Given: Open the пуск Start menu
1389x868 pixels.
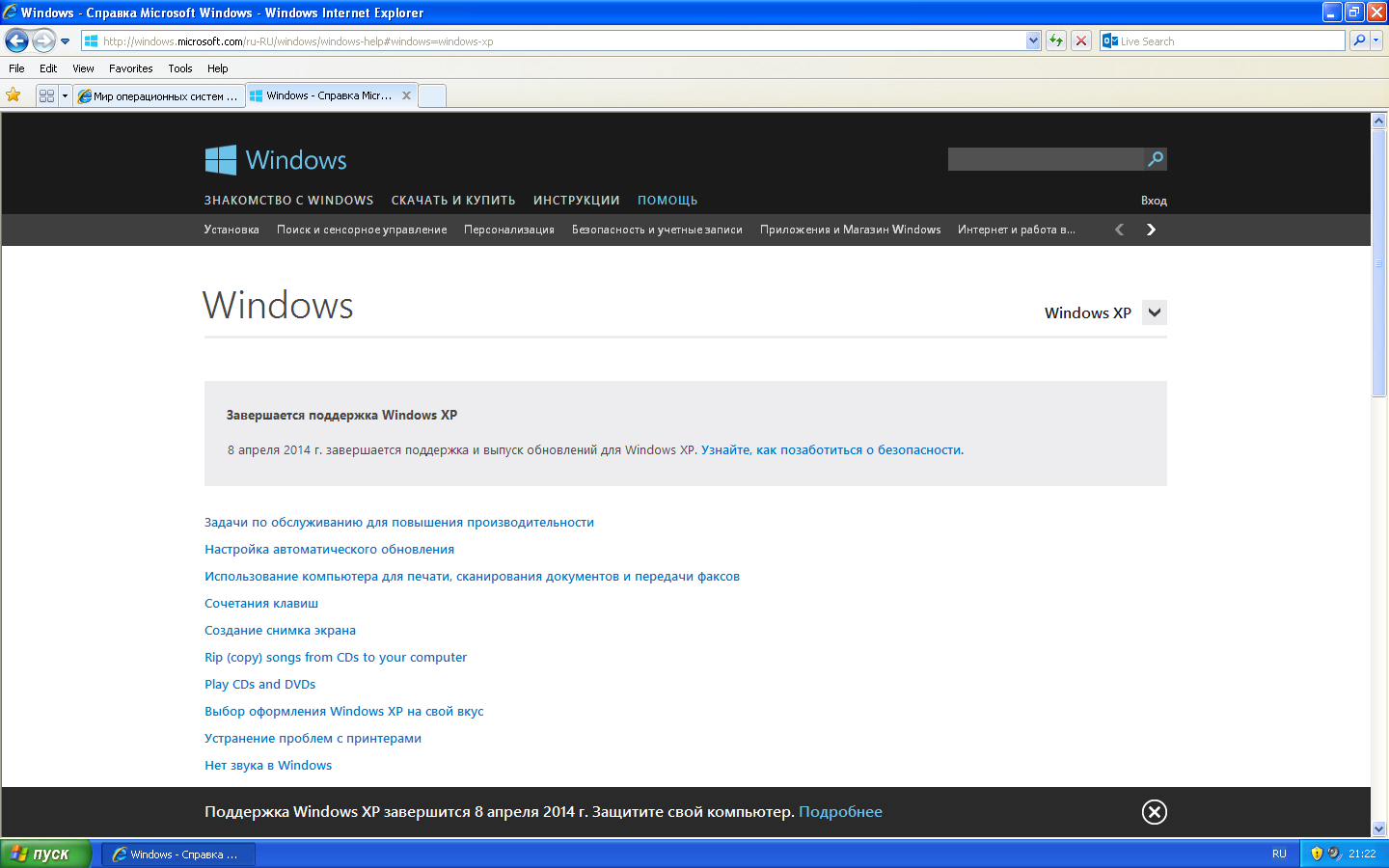Looking at the screenshot, I should coord(44,854).
